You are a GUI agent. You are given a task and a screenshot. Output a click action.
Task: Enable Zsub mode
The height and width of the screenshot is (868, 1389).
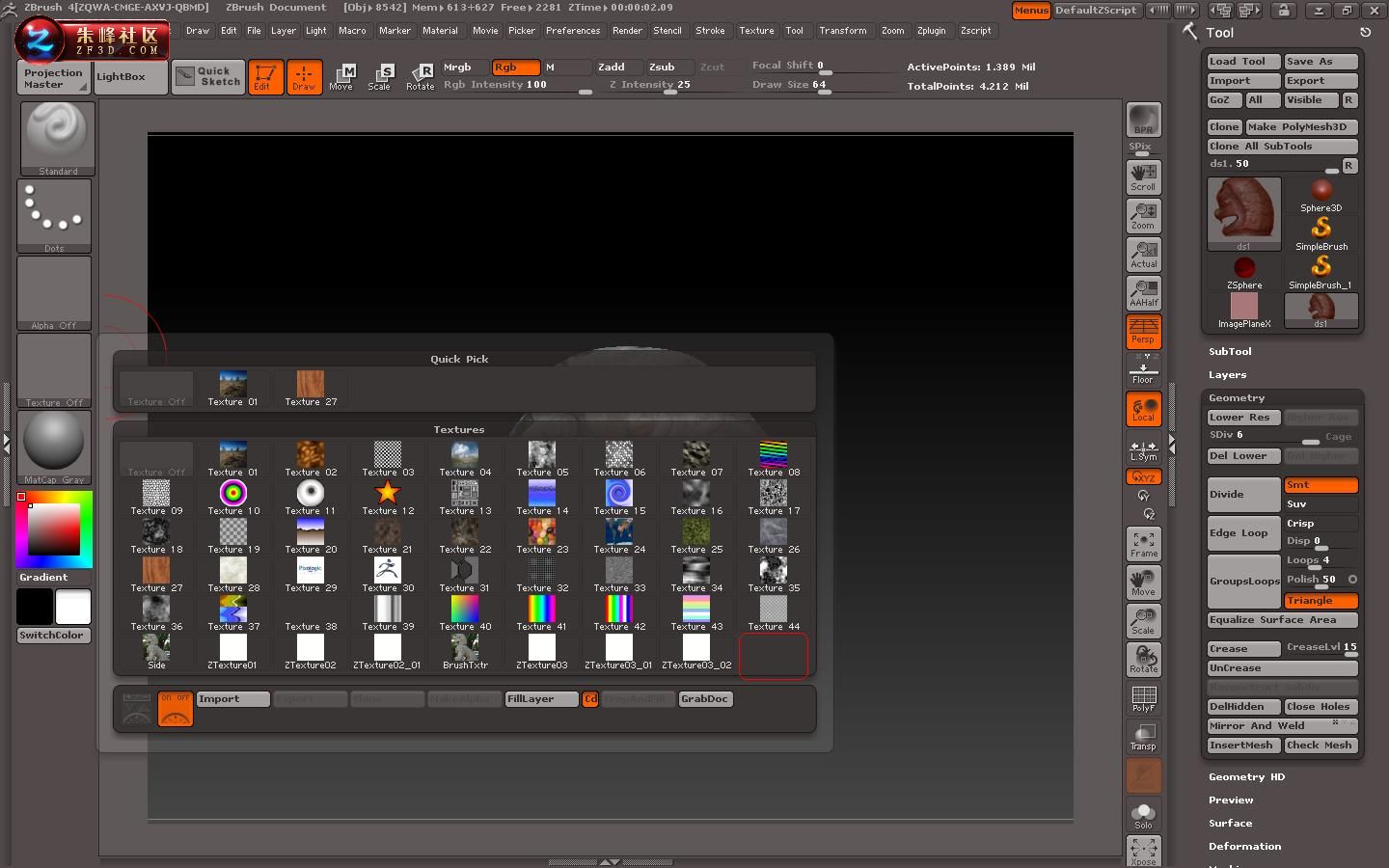pyautogui.click(x=668, y=67)
